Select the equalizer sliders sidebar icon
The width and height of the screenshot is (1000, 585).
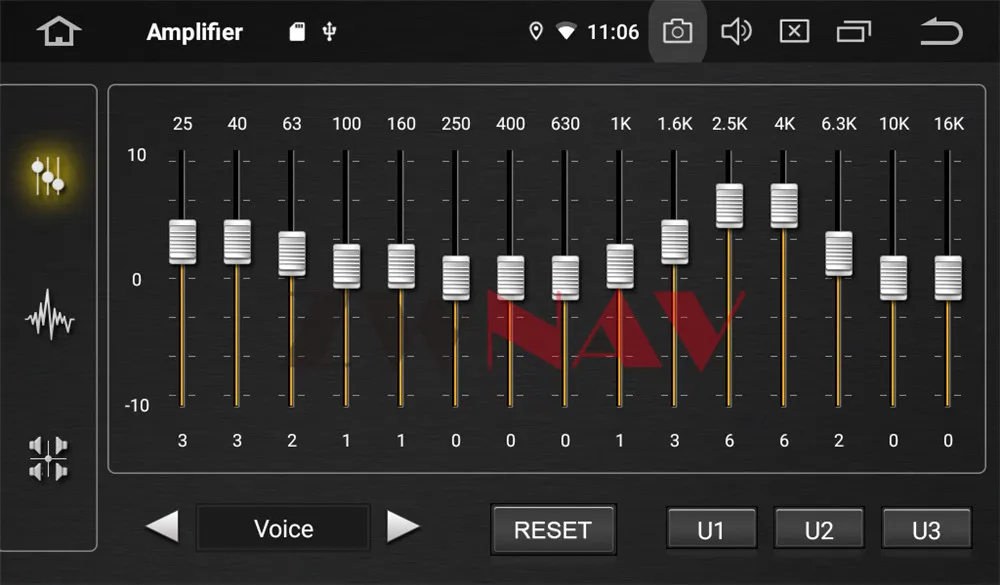tap(48, 176)
